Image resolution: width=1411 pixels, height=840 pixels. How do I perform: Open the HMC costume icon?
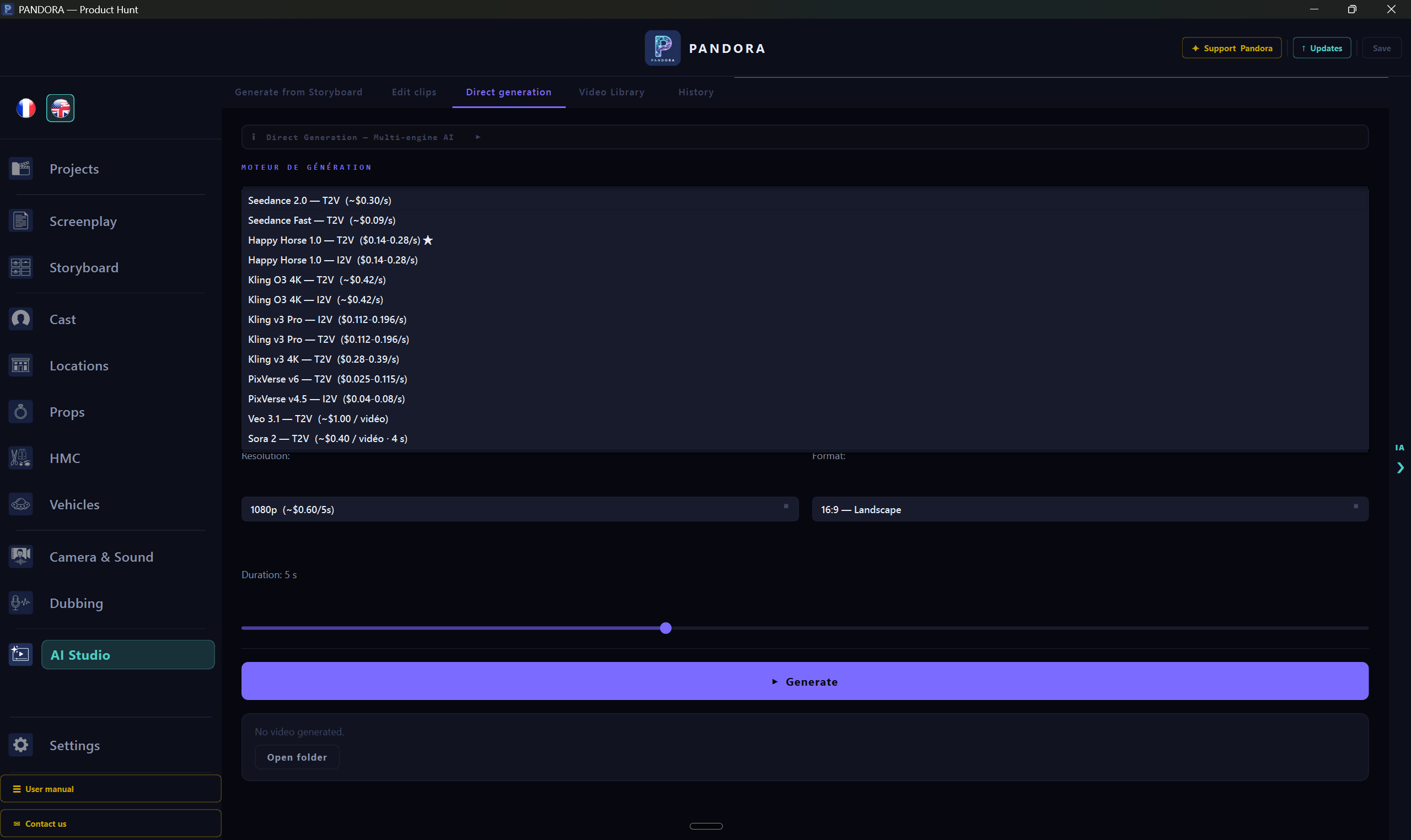tap(21, 458)
